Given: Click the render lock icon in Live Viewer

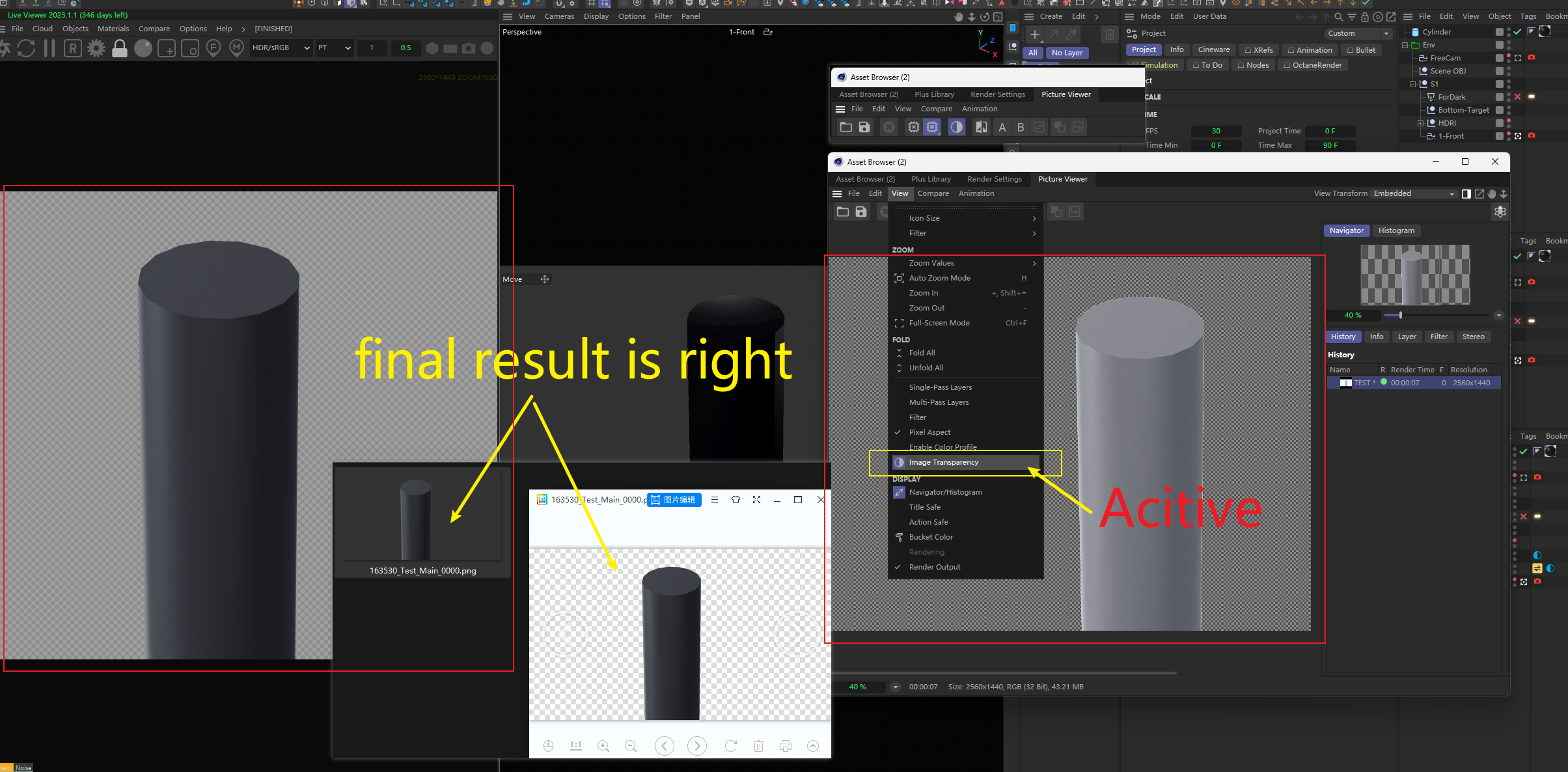Looking at the screenshot, I should [x=120, y=48].
